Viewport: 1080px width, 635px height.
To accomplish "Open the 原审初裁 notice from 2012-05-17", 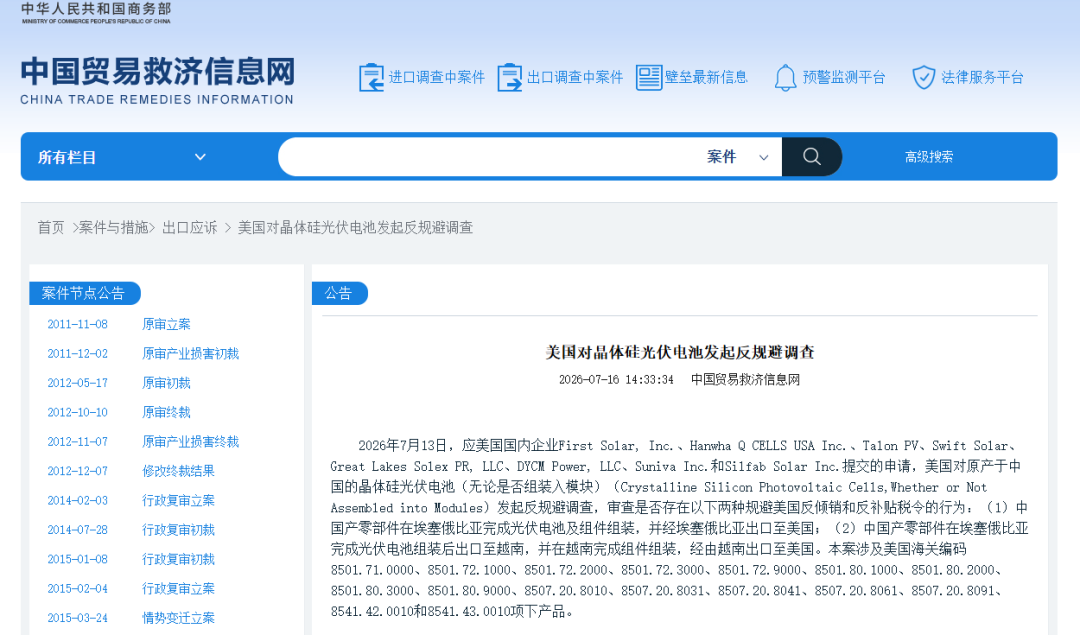I will coord(166,383).
